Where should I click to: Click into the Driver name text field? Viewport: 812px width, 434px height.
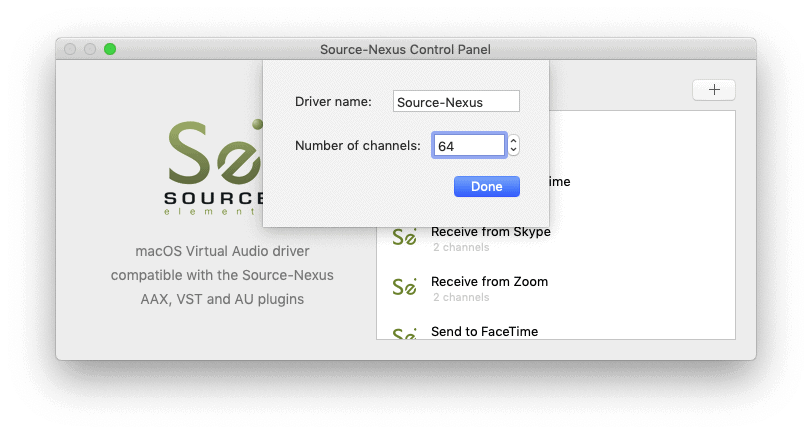(x=456, y=102)
